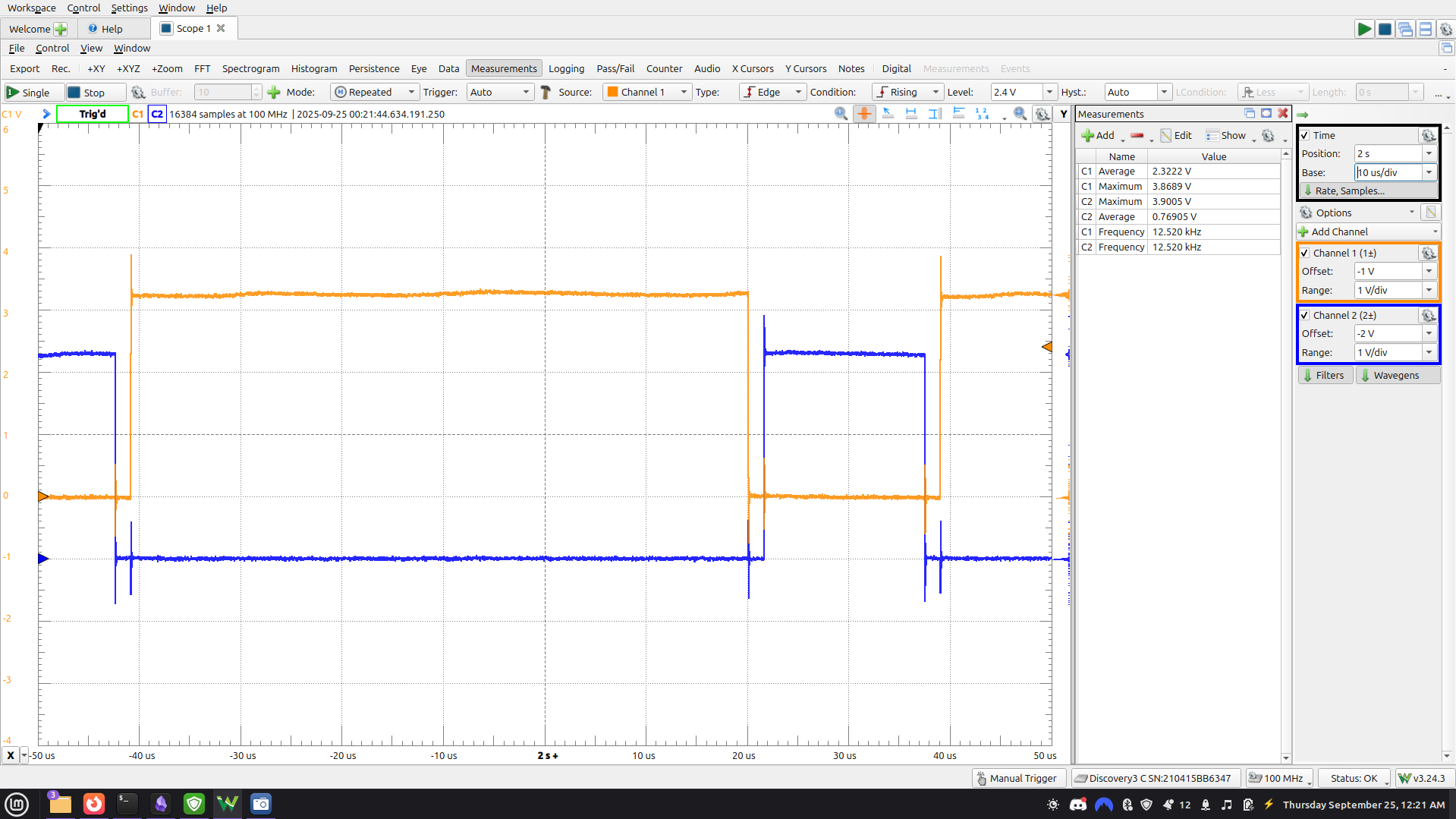Image resolution: width=1456 pixels, height=819 pixels.
Task: Open the time Base dropdown arrow
Action: tap(1429, 172)
